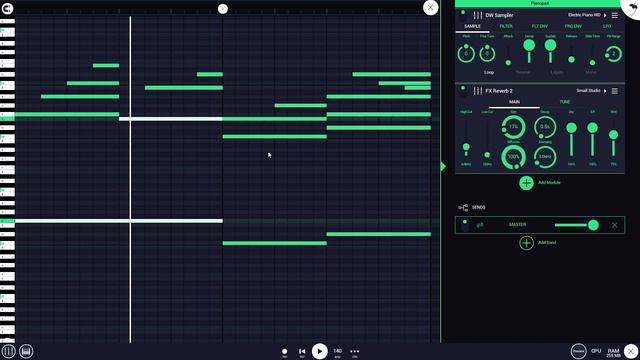Click the Pianopad channel header
Screen dimensions: 640x360
tap(540, 3)
